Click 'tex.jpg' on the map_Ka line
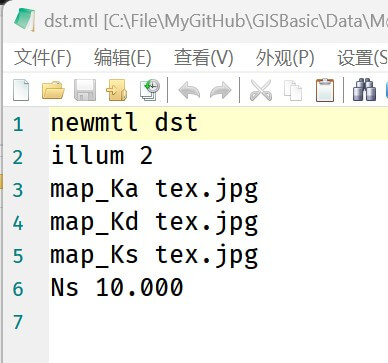388x363 pixels. tap(207, 190)
